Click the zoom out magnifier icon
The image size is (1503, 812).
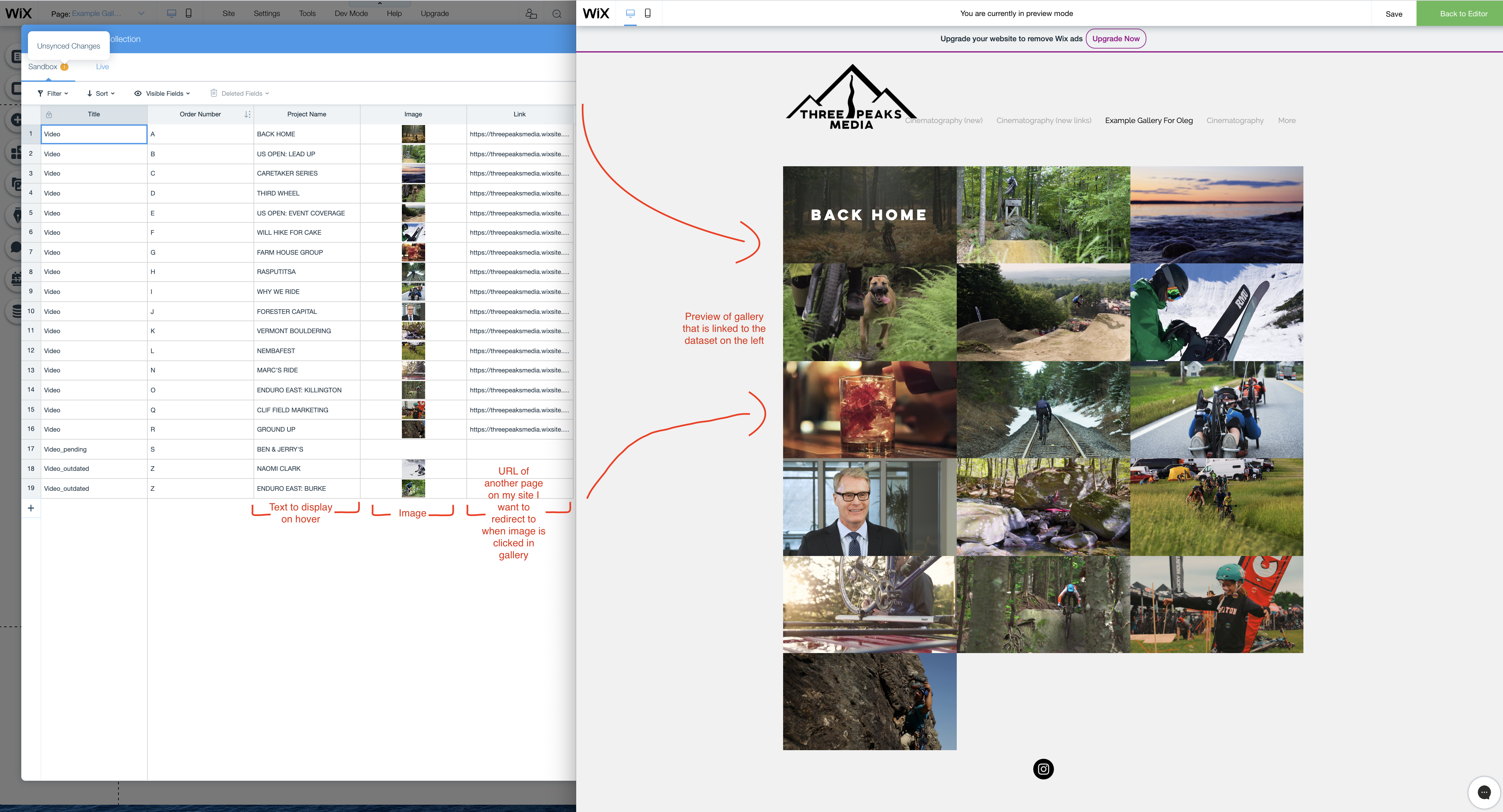[557, 14]
